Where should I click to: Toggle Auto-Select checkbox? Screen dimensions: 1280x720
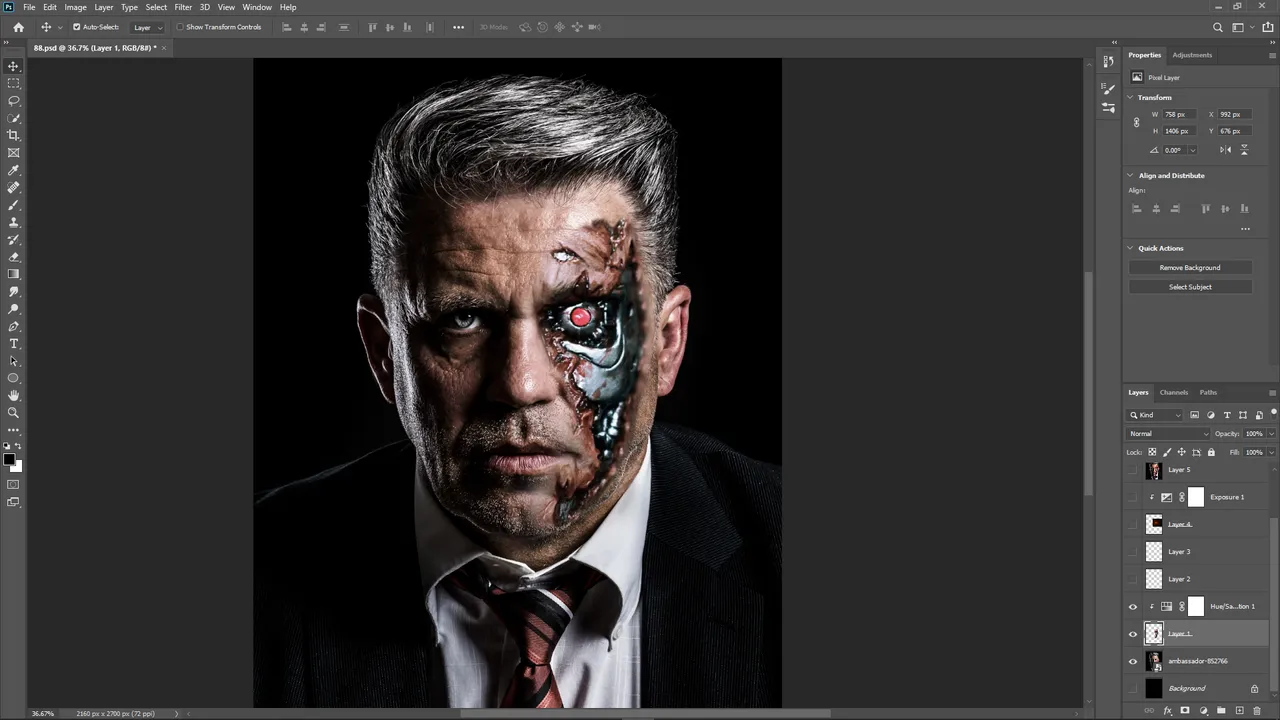click(x=77, y=27)
